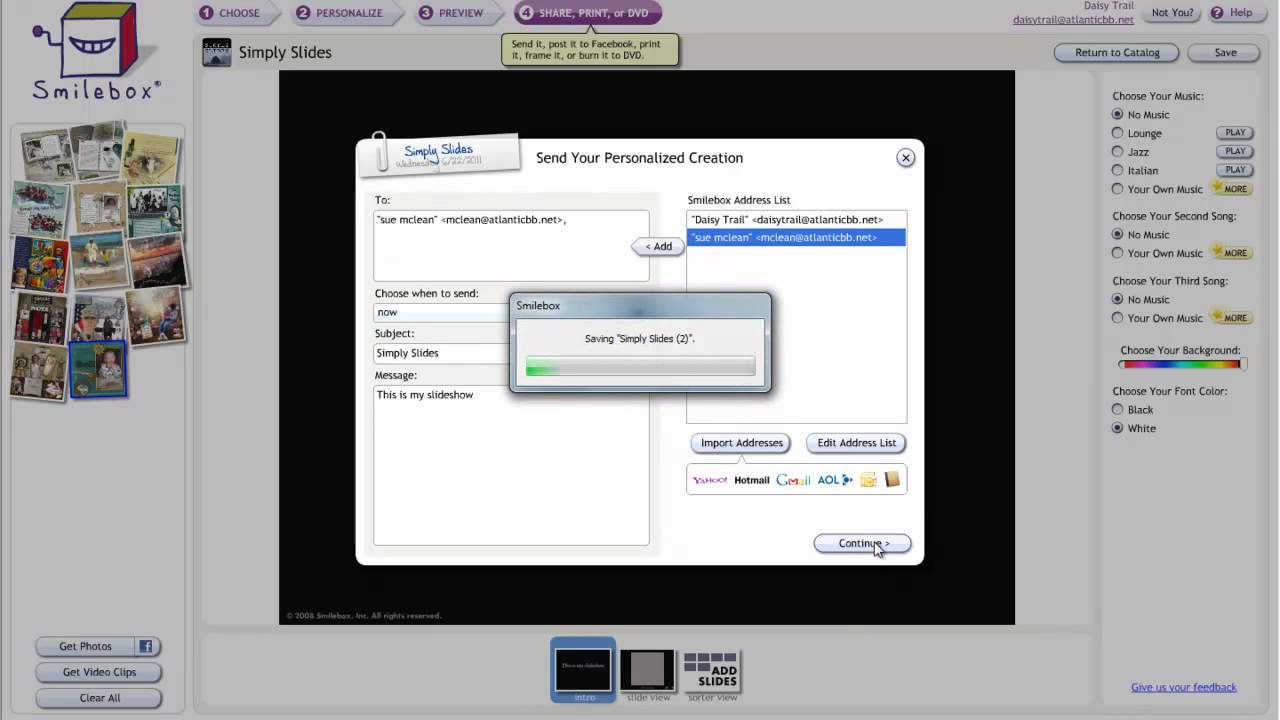Close the Send Your Personalized Creation dialog
Image resolution: width=1280 pixels, height=720 pixels.
[x=905, y=158]
